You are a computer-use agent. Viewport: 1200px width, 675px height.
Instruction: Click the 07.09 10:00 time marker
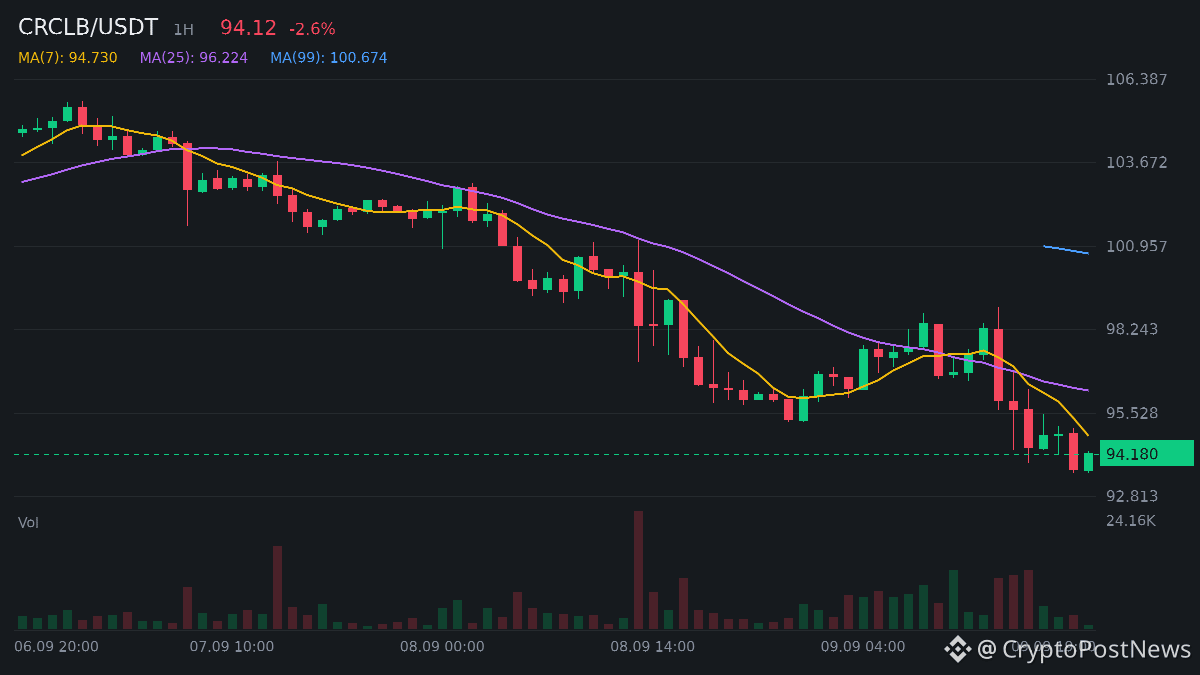tap(231, 647)
